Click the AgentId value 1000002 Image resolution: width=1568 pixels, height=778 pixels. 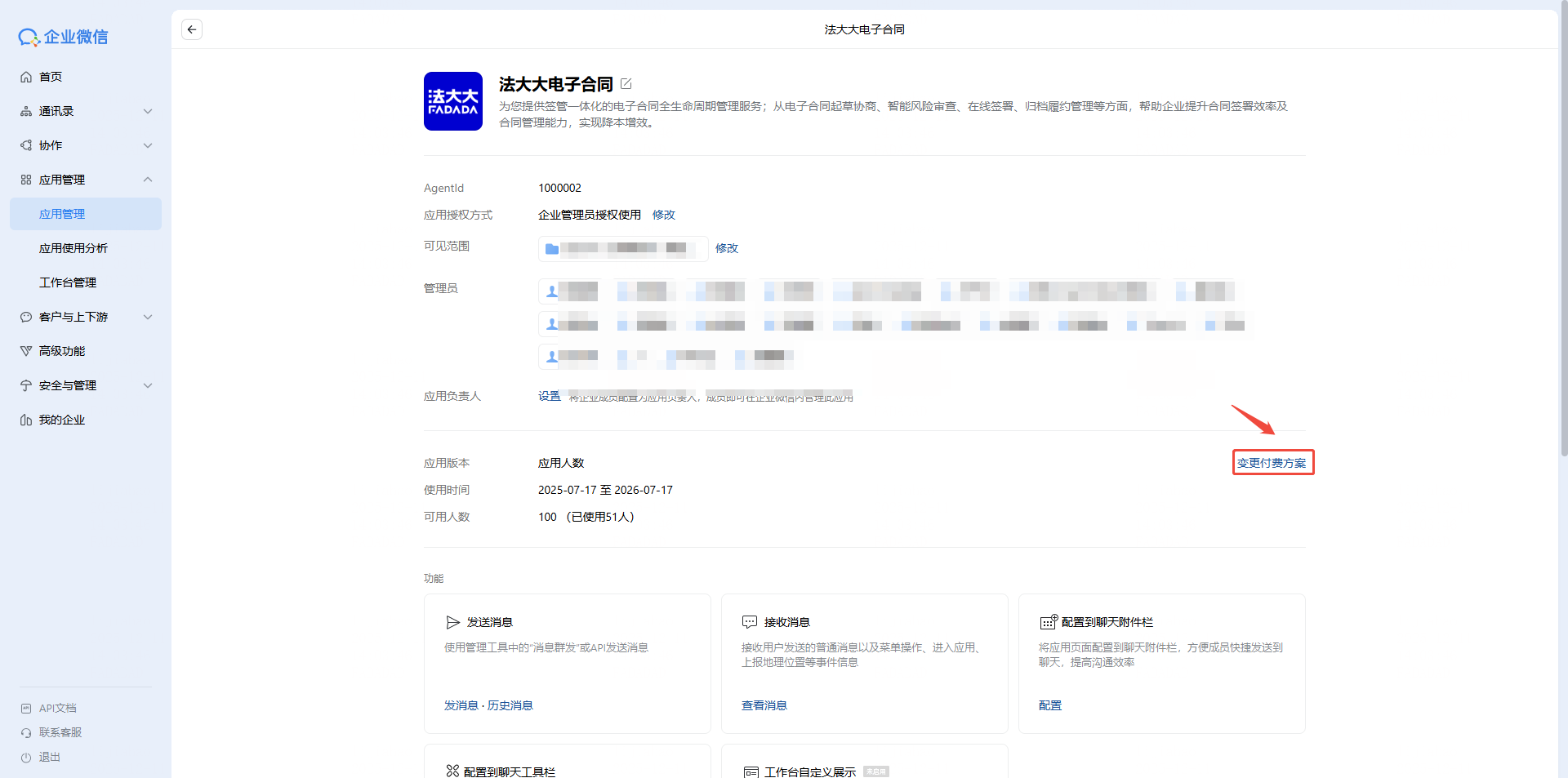click(559, 188)
